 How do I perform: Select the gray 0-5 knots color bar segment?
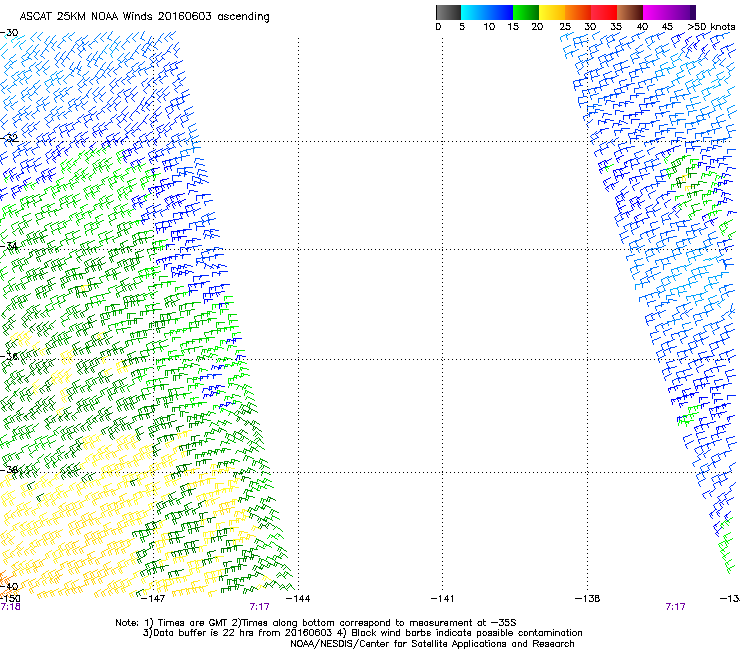pos(448,12)
